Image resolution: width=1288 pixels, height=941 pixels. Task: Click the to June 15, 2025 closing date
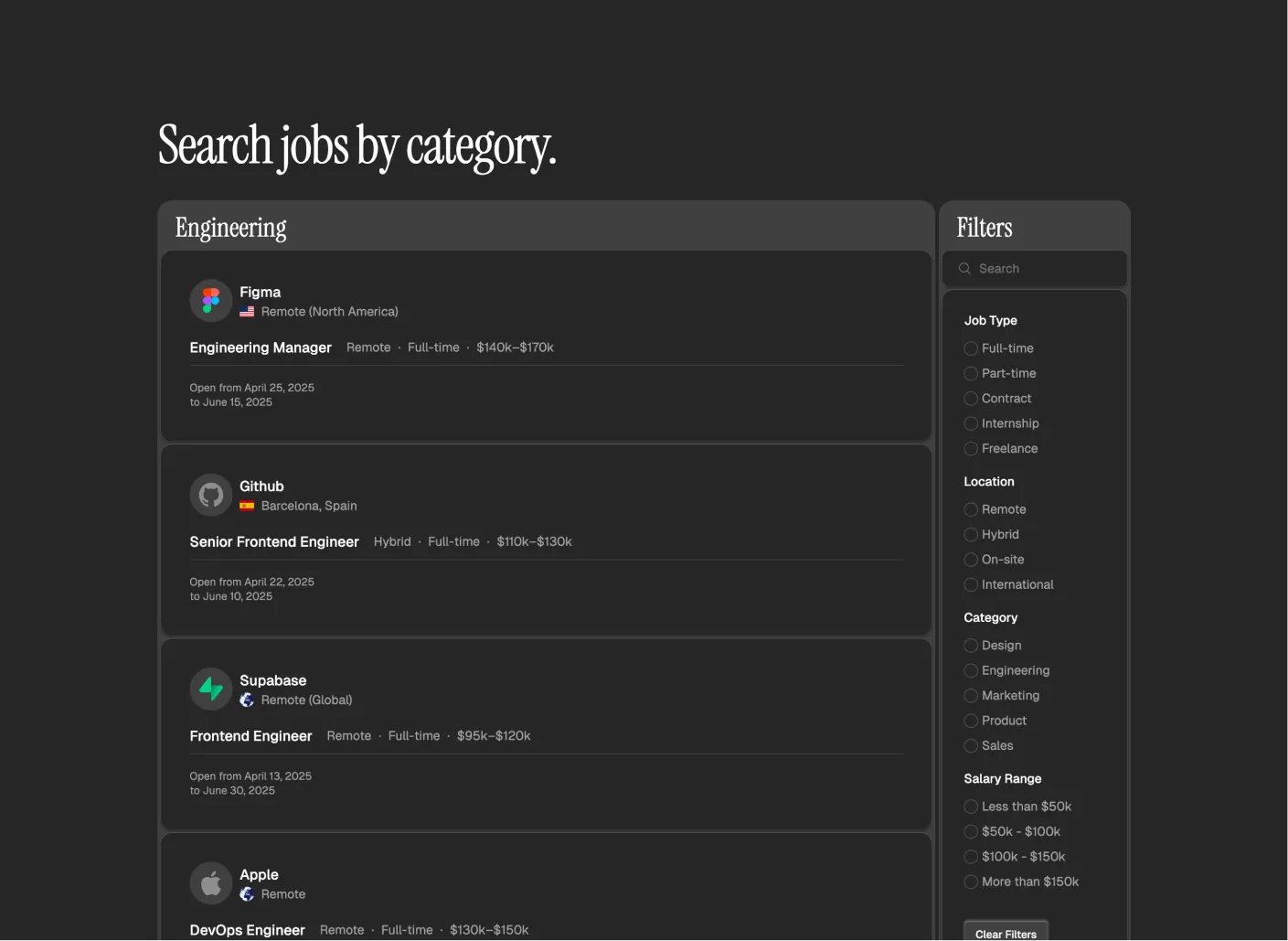point(231,402)
